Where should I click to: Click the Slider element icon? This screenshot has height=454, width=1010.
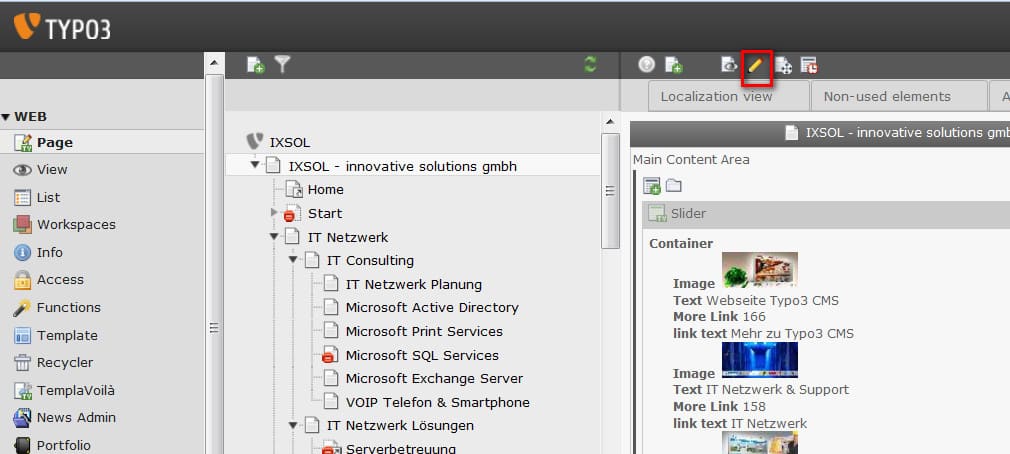(x=657, y=213)
